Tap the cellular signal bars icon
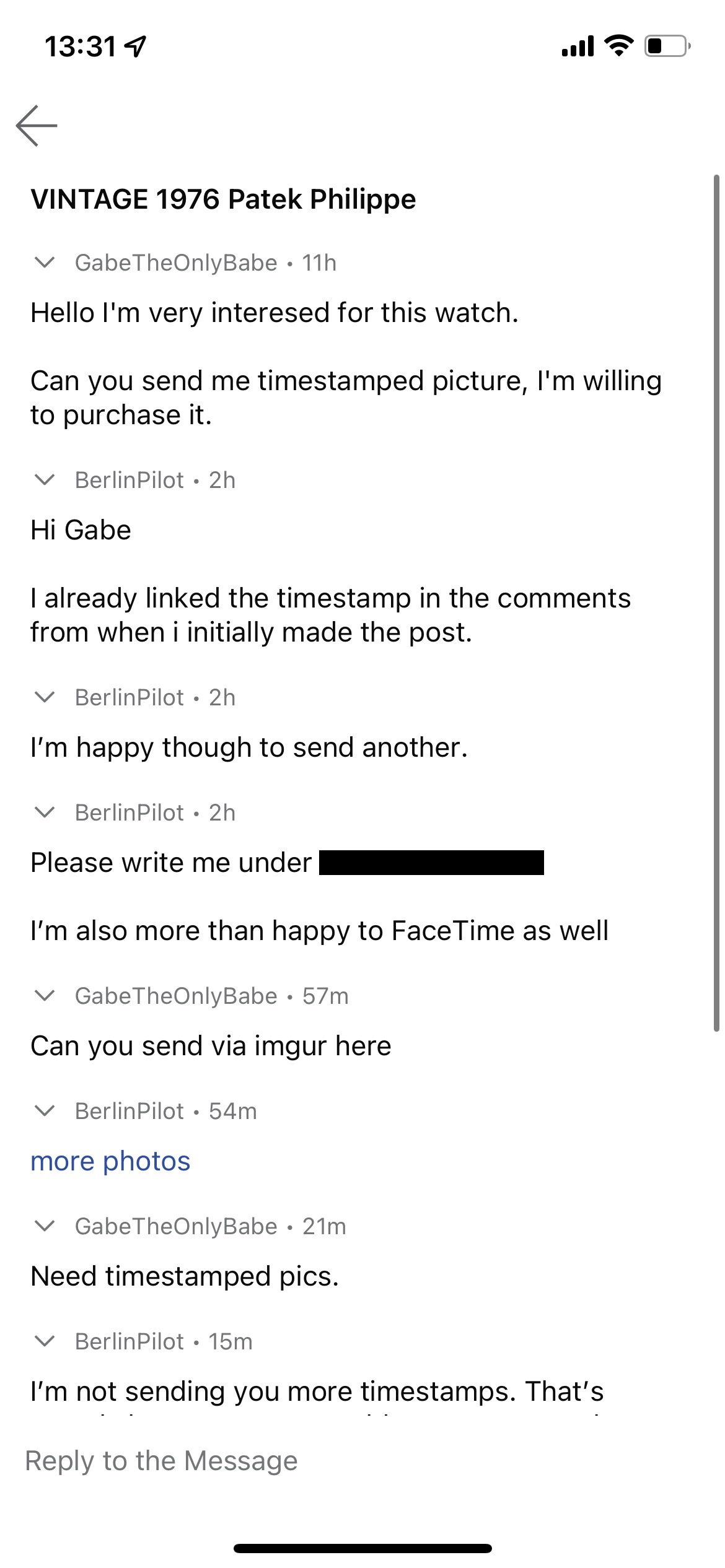Viewport: 725px width, 1568px height. pyautogui.click(x=578, y=46)
